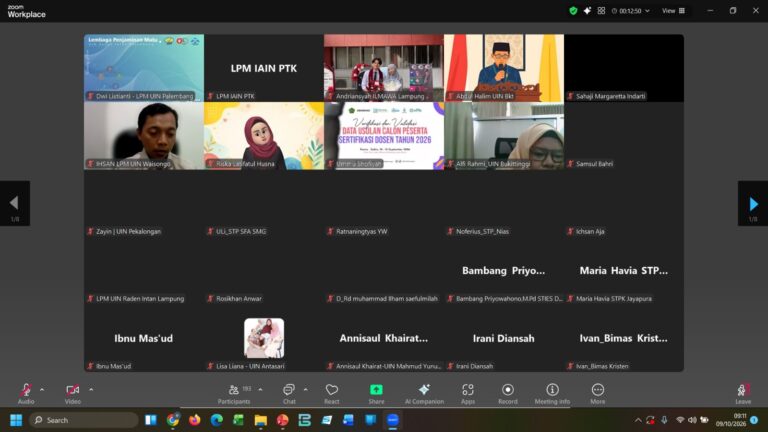Click the Zoom icon in the taskbar
This screenshot has width=768, height=432.
(393, 420)
